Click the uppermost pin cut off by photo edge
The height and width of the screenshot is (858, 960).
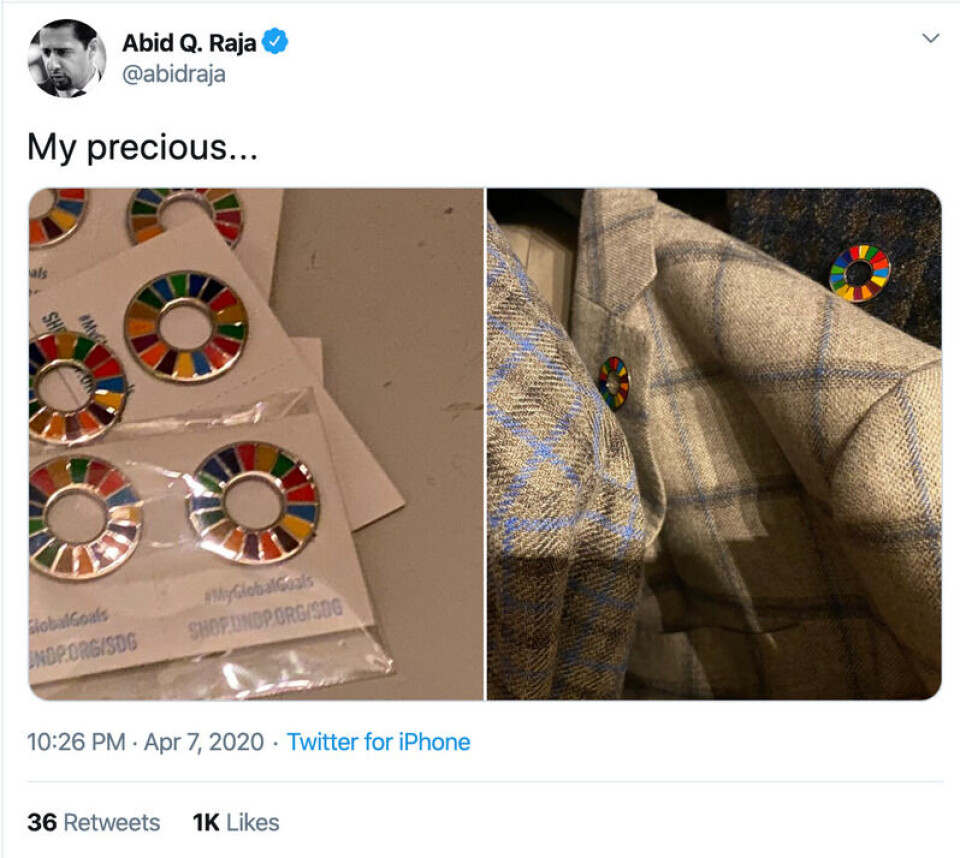point(185,212)
